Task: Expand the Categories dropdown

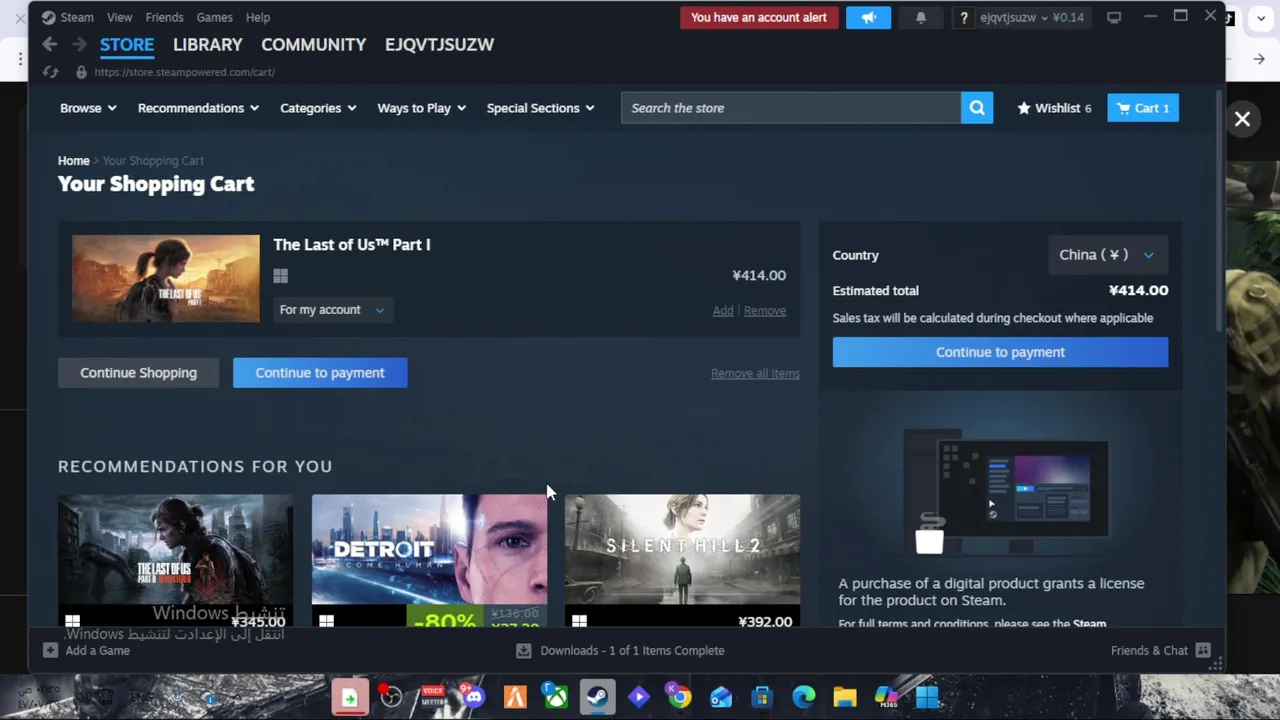Action: click(318, 108)
